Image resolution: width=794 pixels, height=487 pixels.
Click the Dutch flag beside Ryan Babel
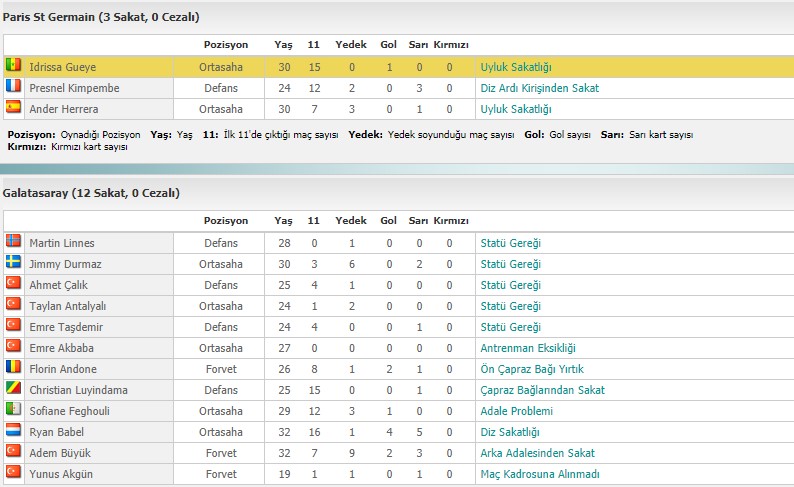click(x=14, y=430)
